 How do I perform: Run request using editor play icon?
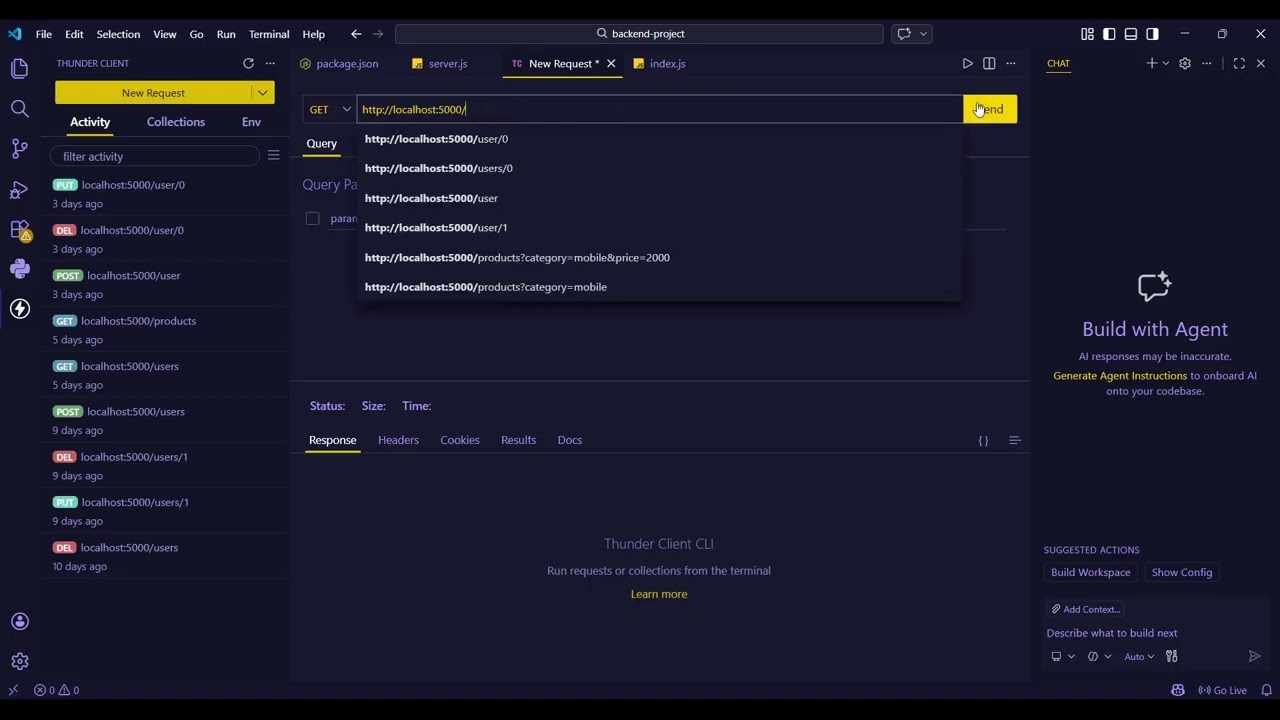click(x=967, y=63)
